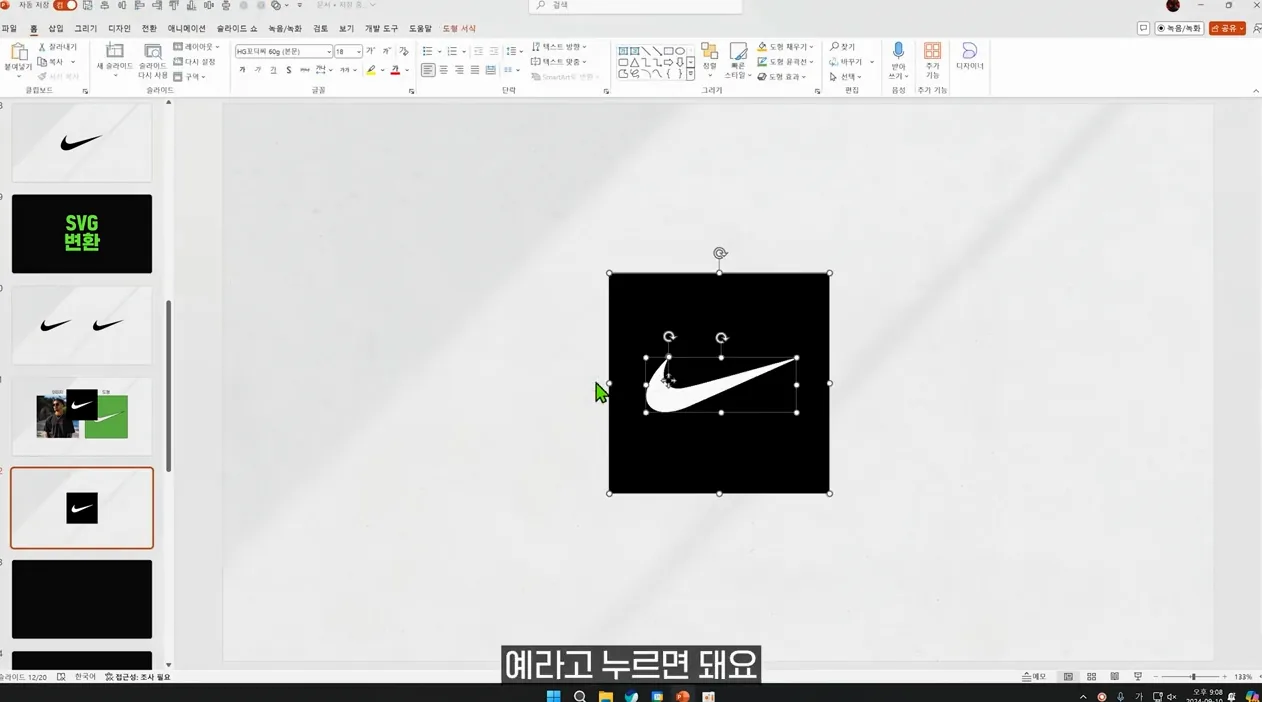The height and width of the screenshot is (702, 1262).
Task: Open the Animations (애니메이션) tab
Action: click(187, 29)
